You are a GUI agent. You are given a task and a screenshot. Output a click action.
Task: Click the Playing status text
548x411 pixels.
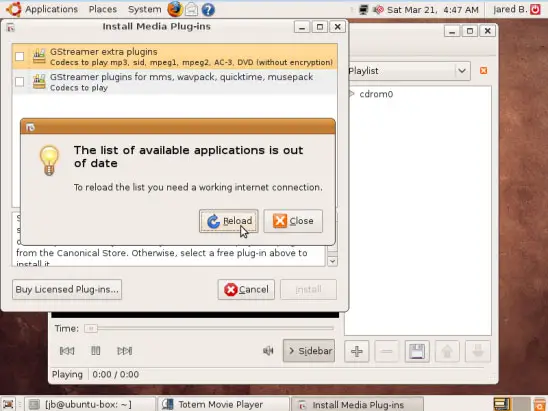pyautogui.click(x=67, y=375)
